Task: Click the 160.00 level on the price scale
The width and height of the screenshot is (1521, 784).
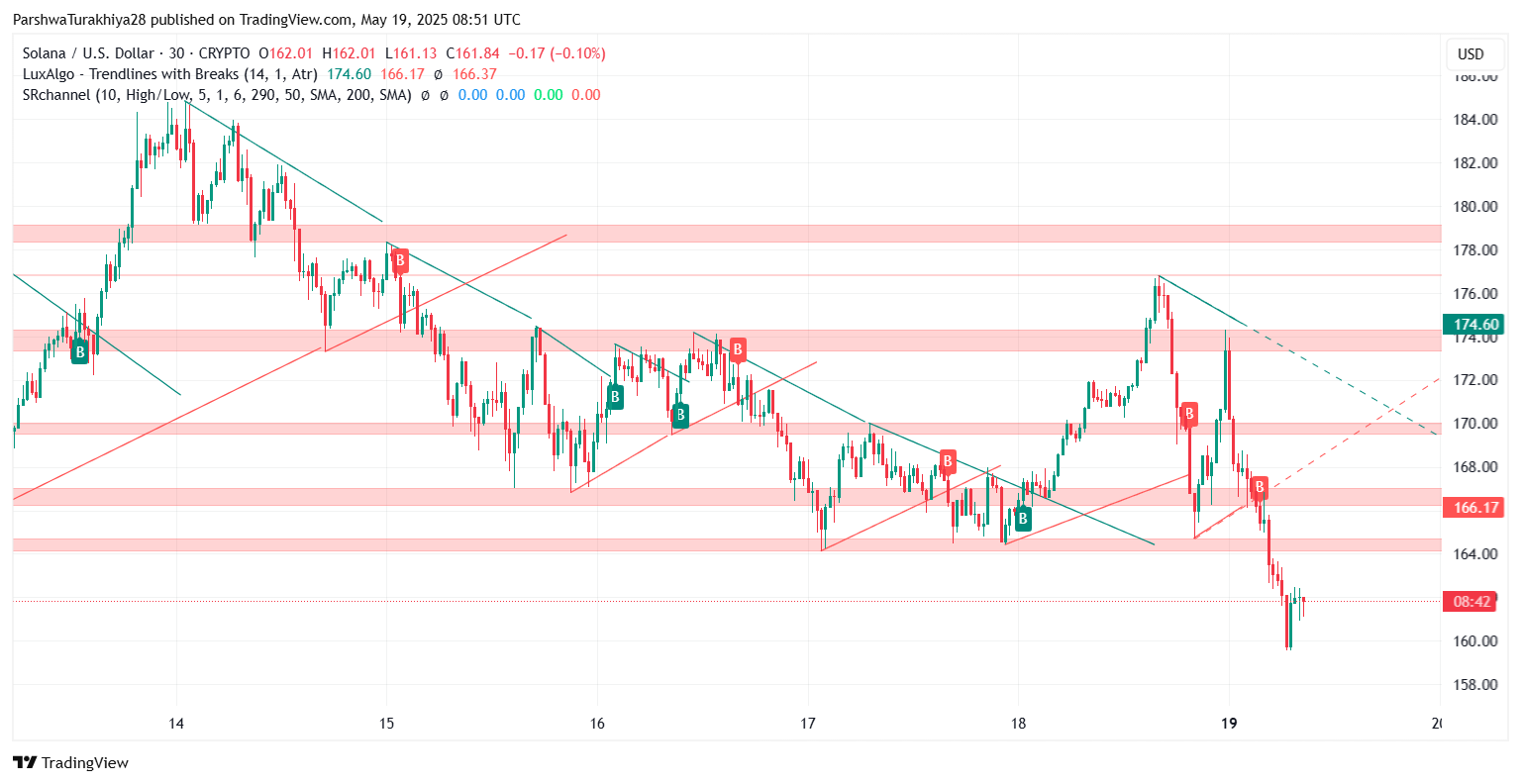Action: (x=1474, y=640)
